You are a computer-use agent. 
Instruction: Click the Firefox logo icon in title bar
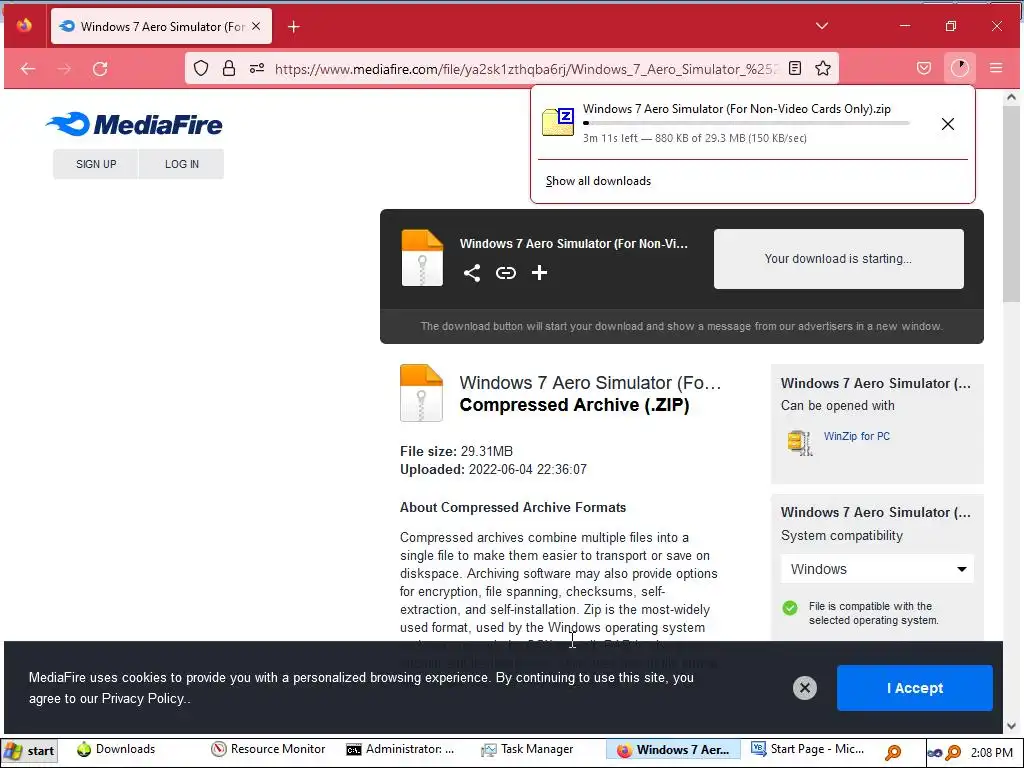coord(24,26)
